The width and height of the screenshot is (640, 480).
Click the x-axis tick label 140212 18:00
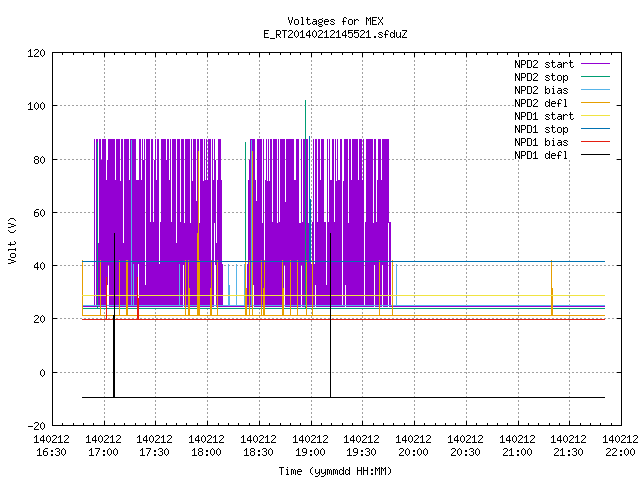[x=207, y=445]
